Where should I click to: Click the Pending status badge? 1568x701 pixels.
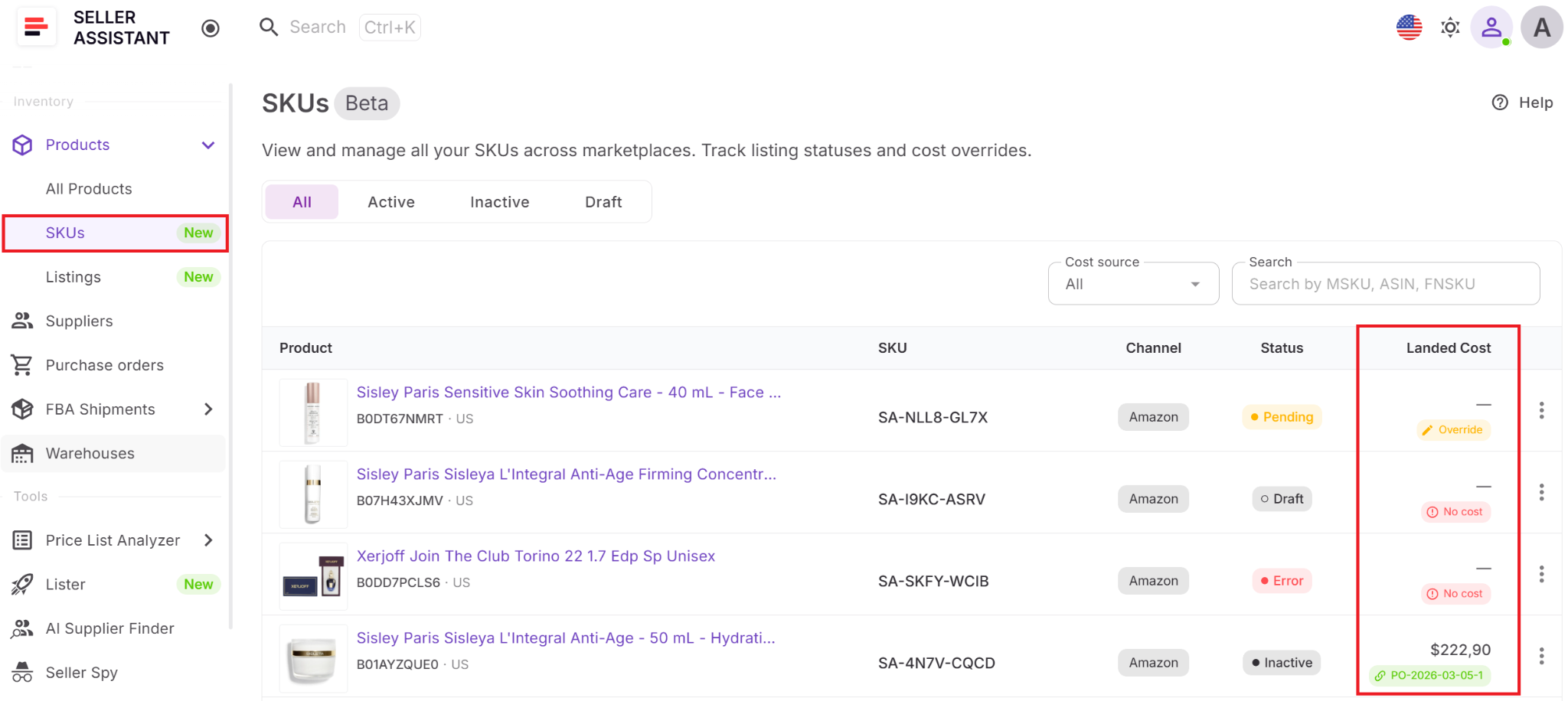coord(1282,417)
